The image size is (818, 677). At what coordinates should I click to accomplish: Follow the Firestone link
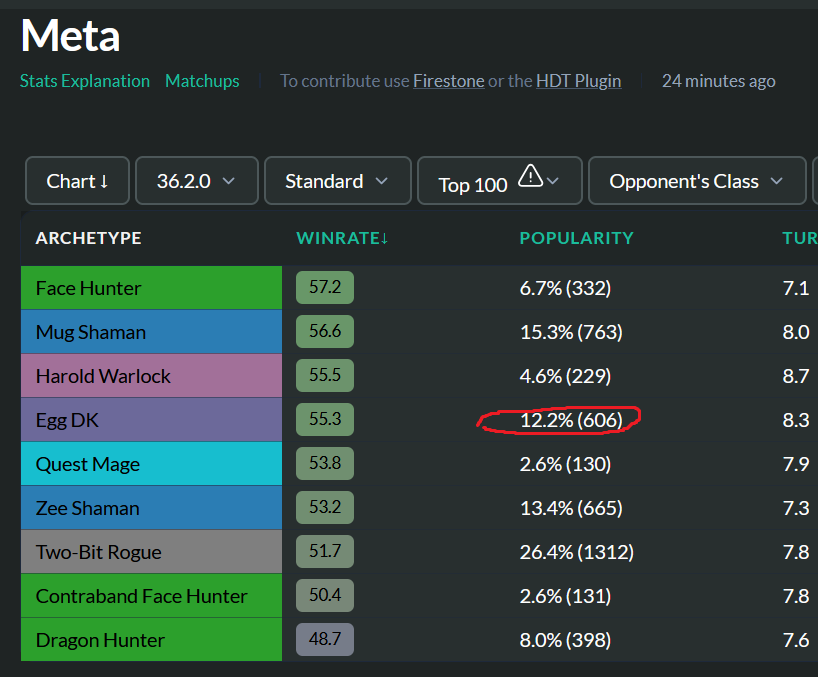point(449,81)
